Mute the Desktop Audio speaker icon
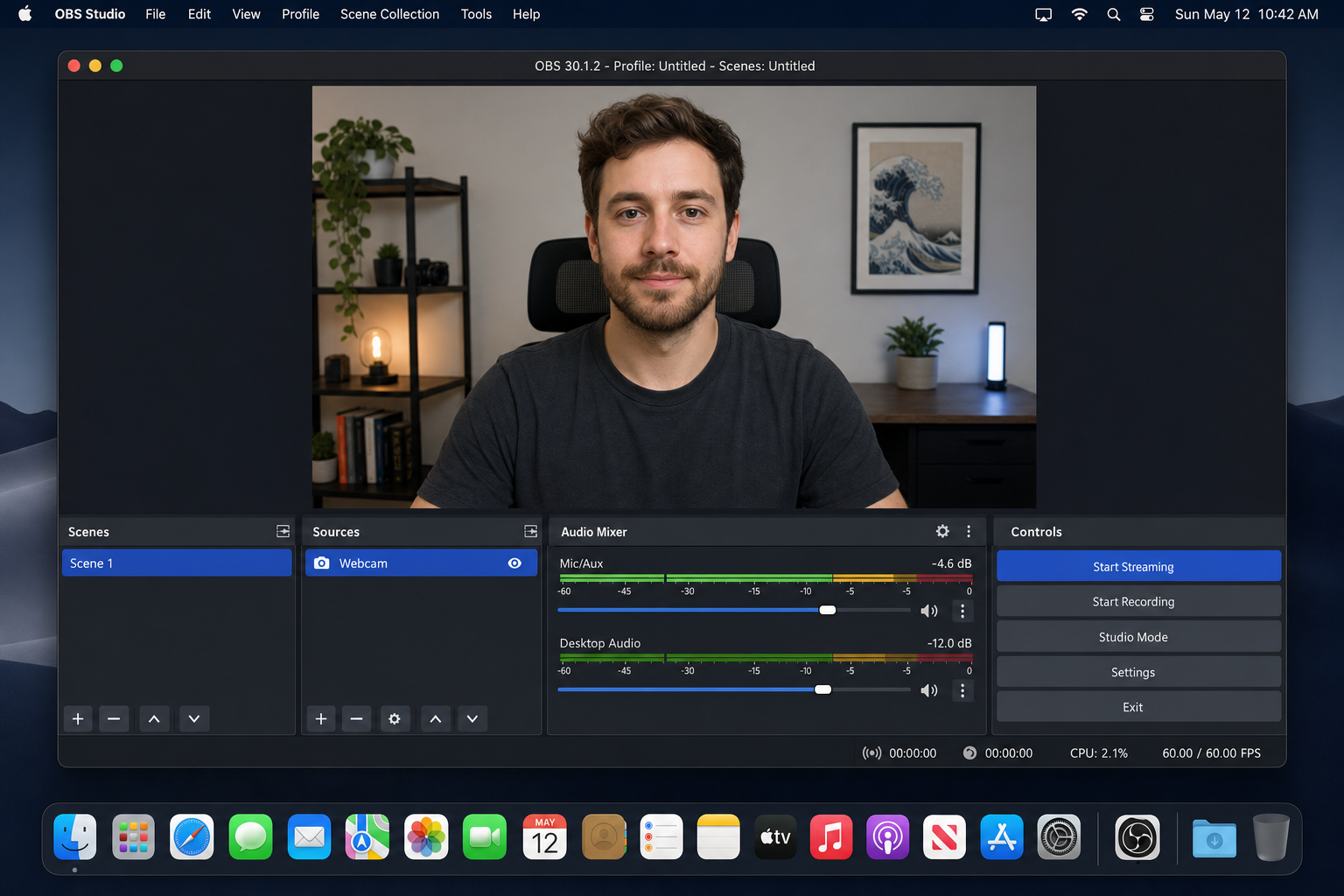This screenshot has height=896, width=1344. point(929,690)
